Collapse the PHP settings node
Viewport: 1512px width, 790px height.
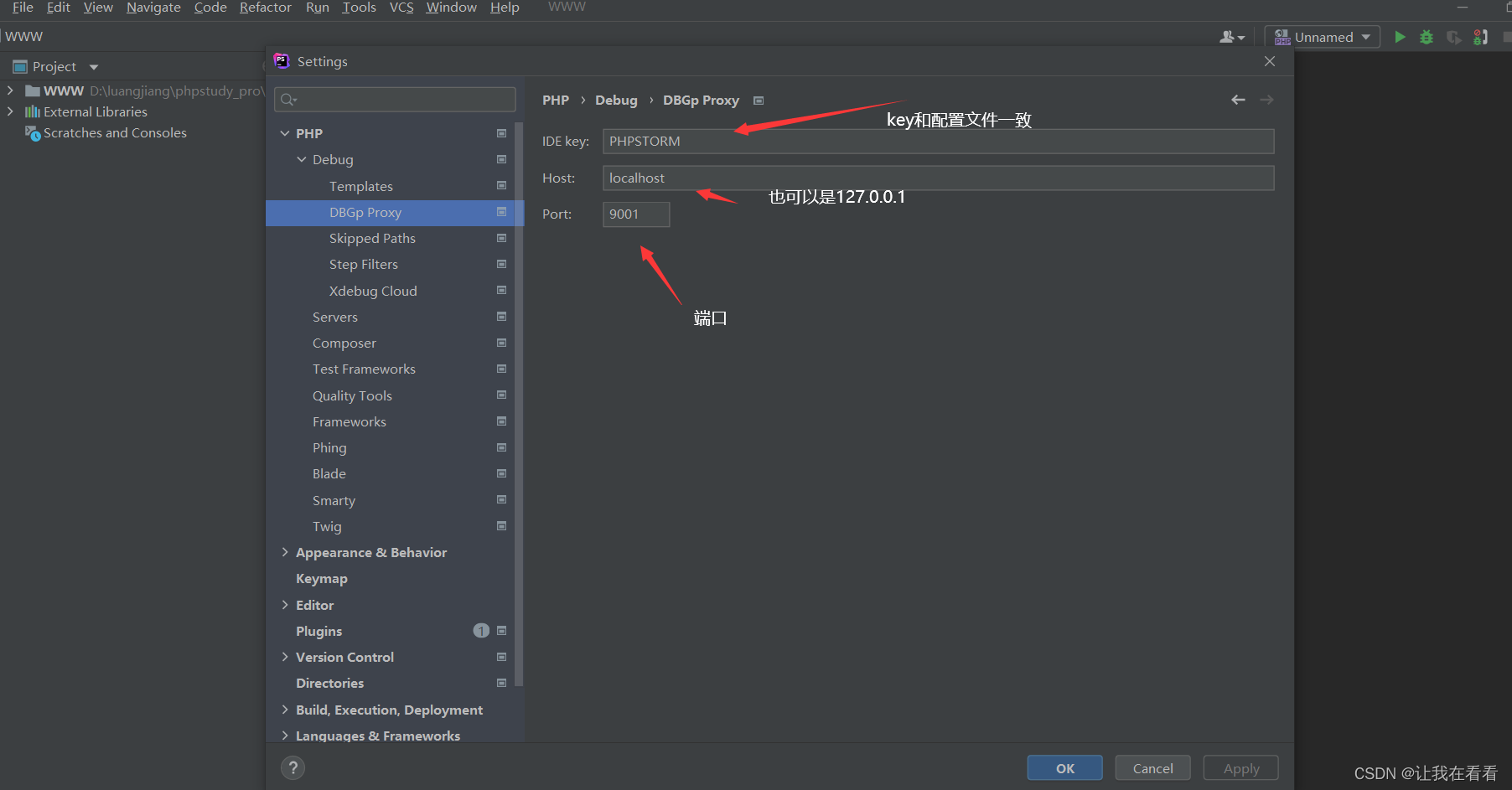[x=285, y=133]
